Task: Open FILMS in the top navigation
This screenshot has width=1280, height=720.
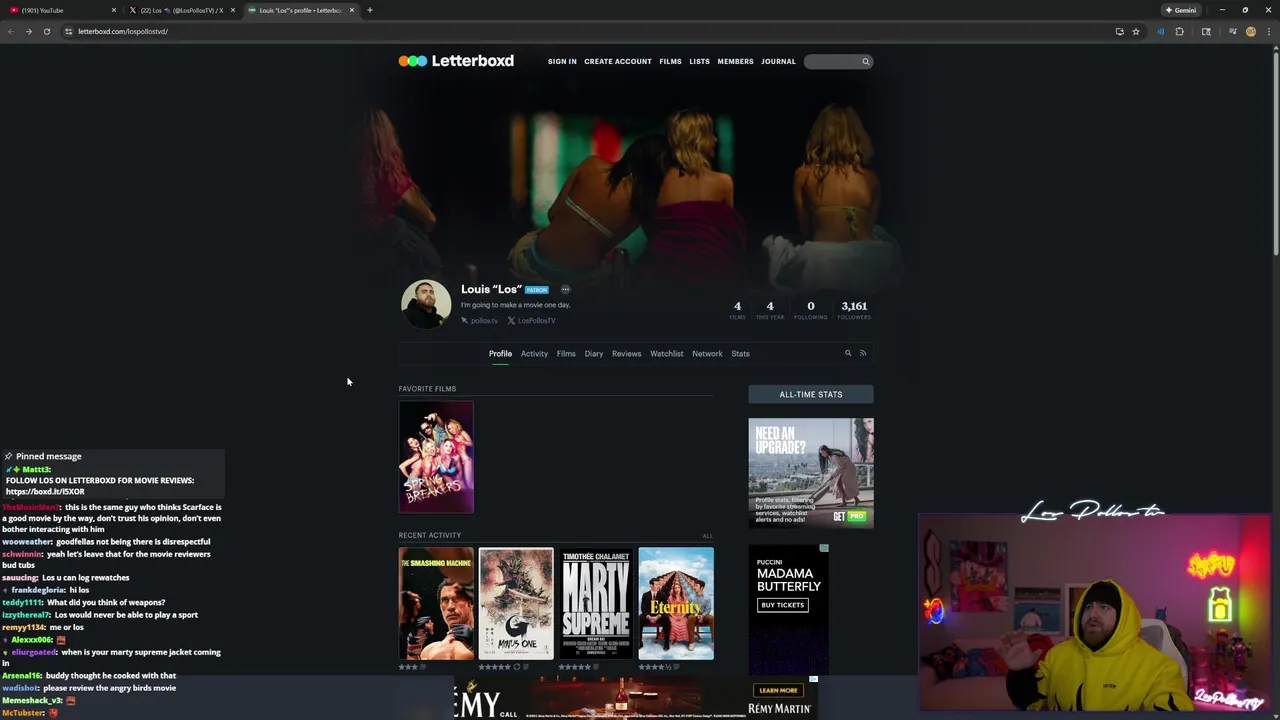Action: [x=670, y=61]
